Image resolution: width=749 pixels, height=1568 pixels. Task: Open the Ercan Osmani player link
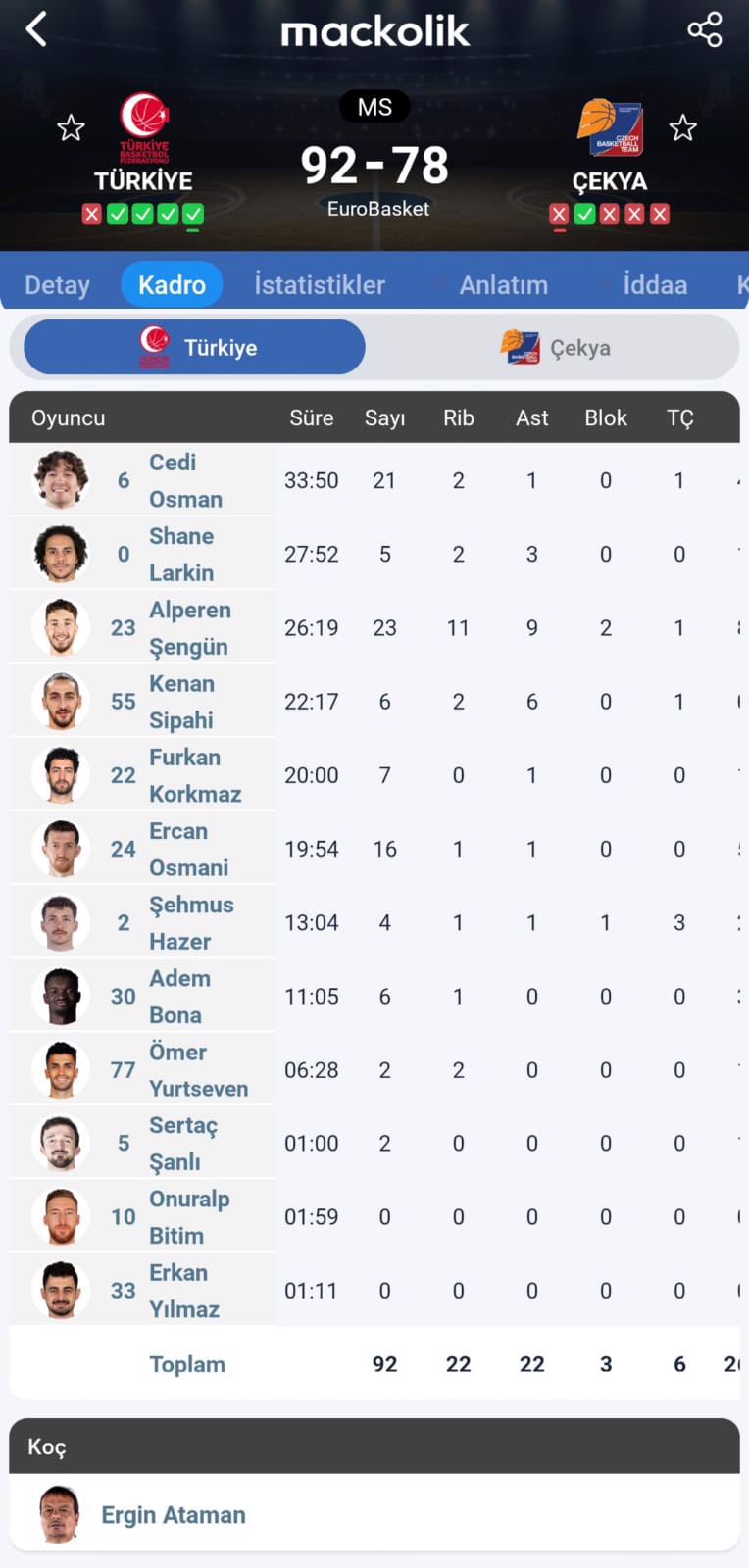[x=189, y=849]
